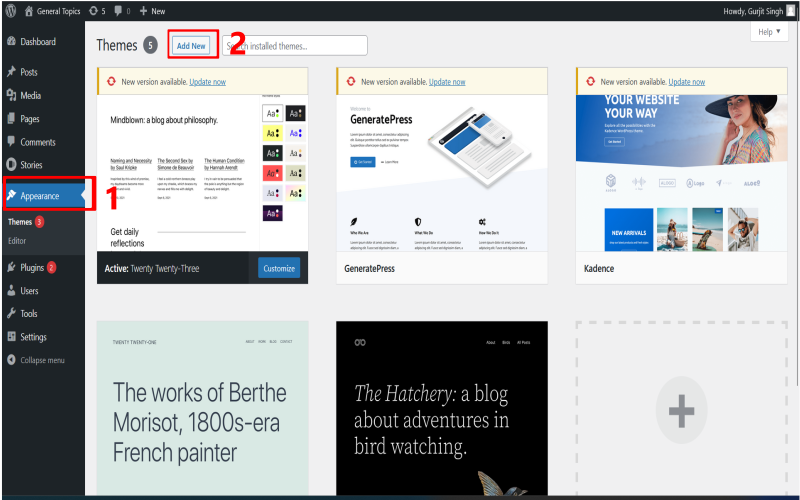Viewport: 800px width, 500px height.
Task: Open the Posts pin icon menu
Action: click(12, 72)
